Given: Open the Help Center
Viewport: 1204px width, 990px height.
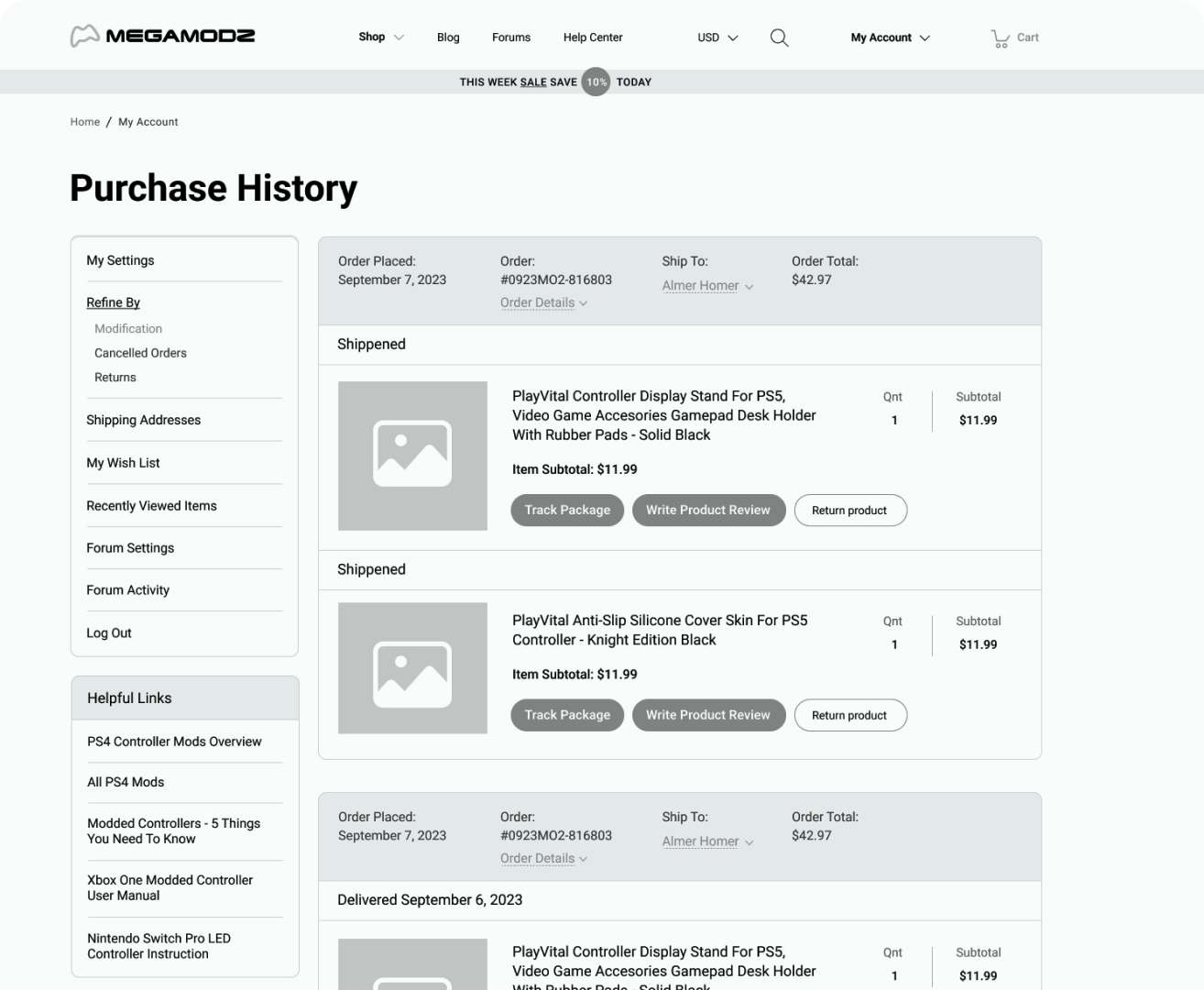Looking at the screenshot, I should 592,38.
